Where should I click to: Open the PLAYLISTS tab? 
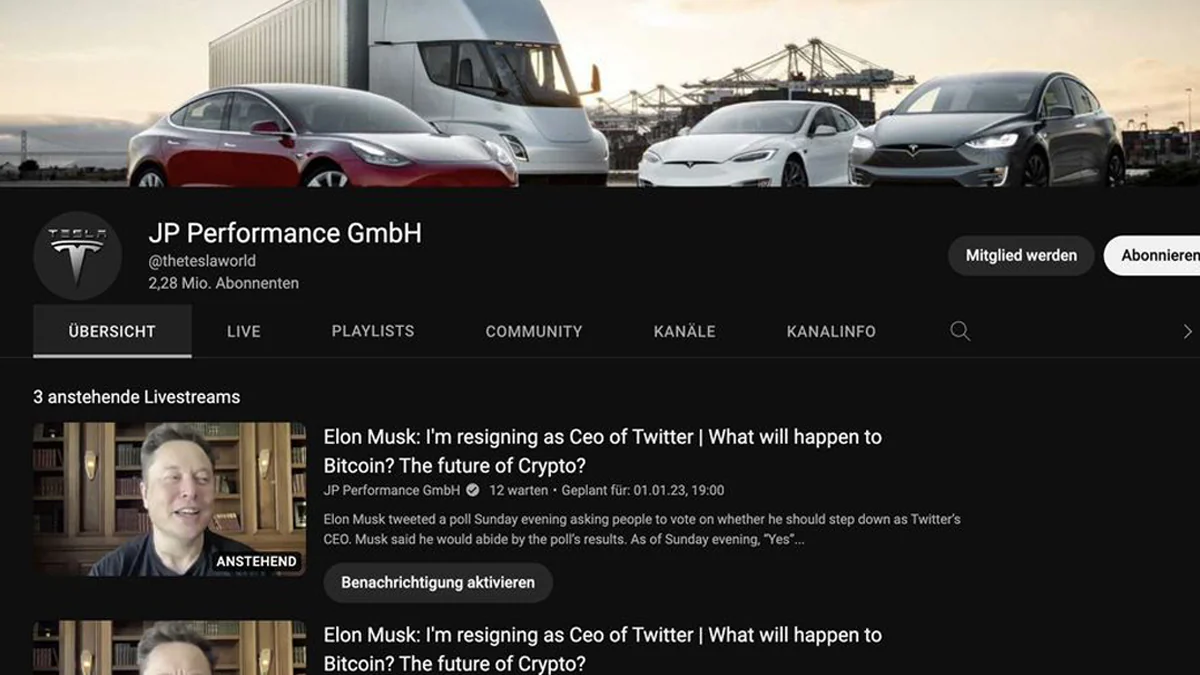click(373, 331)
